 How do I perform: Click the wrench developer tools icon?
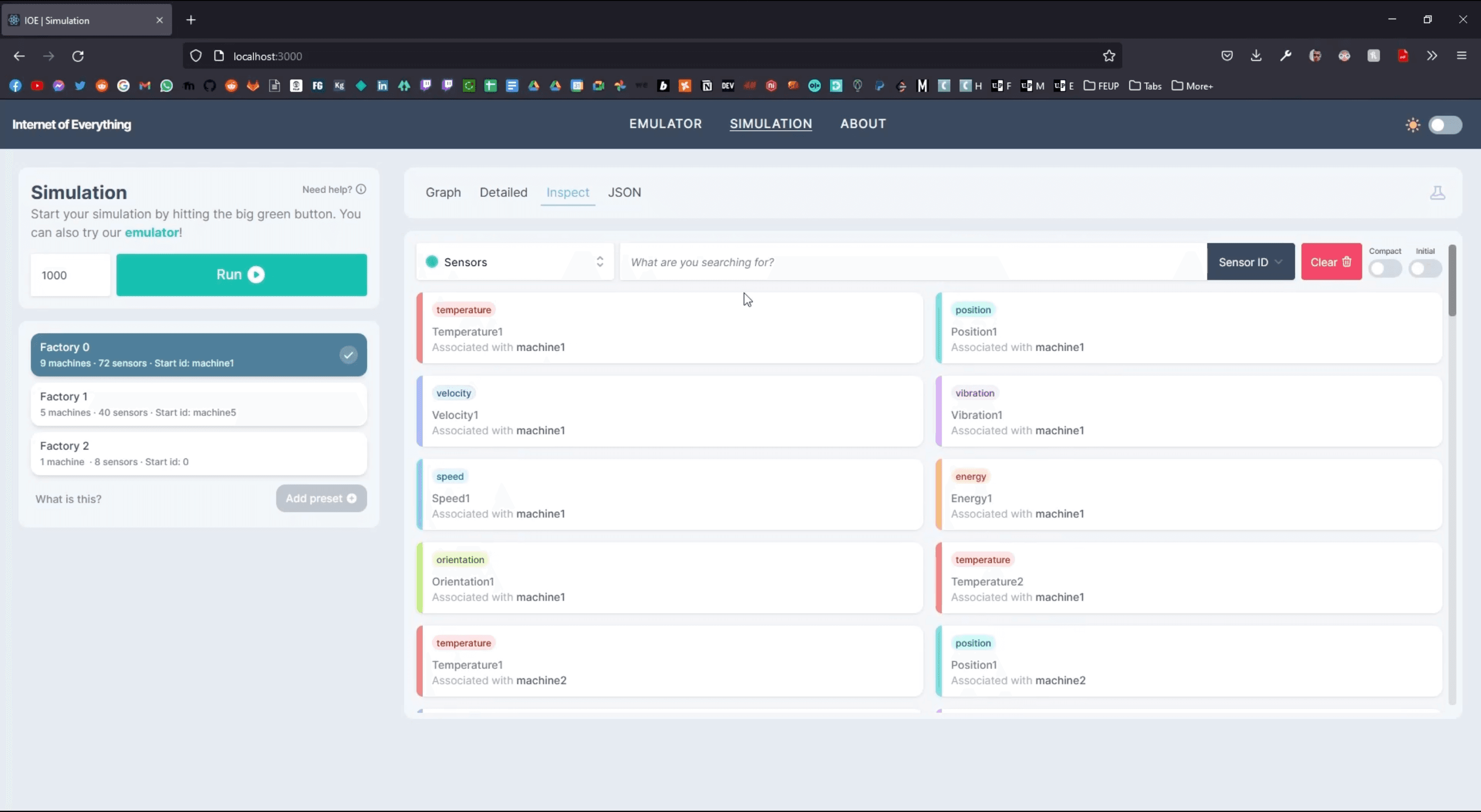coord(1286,56)
